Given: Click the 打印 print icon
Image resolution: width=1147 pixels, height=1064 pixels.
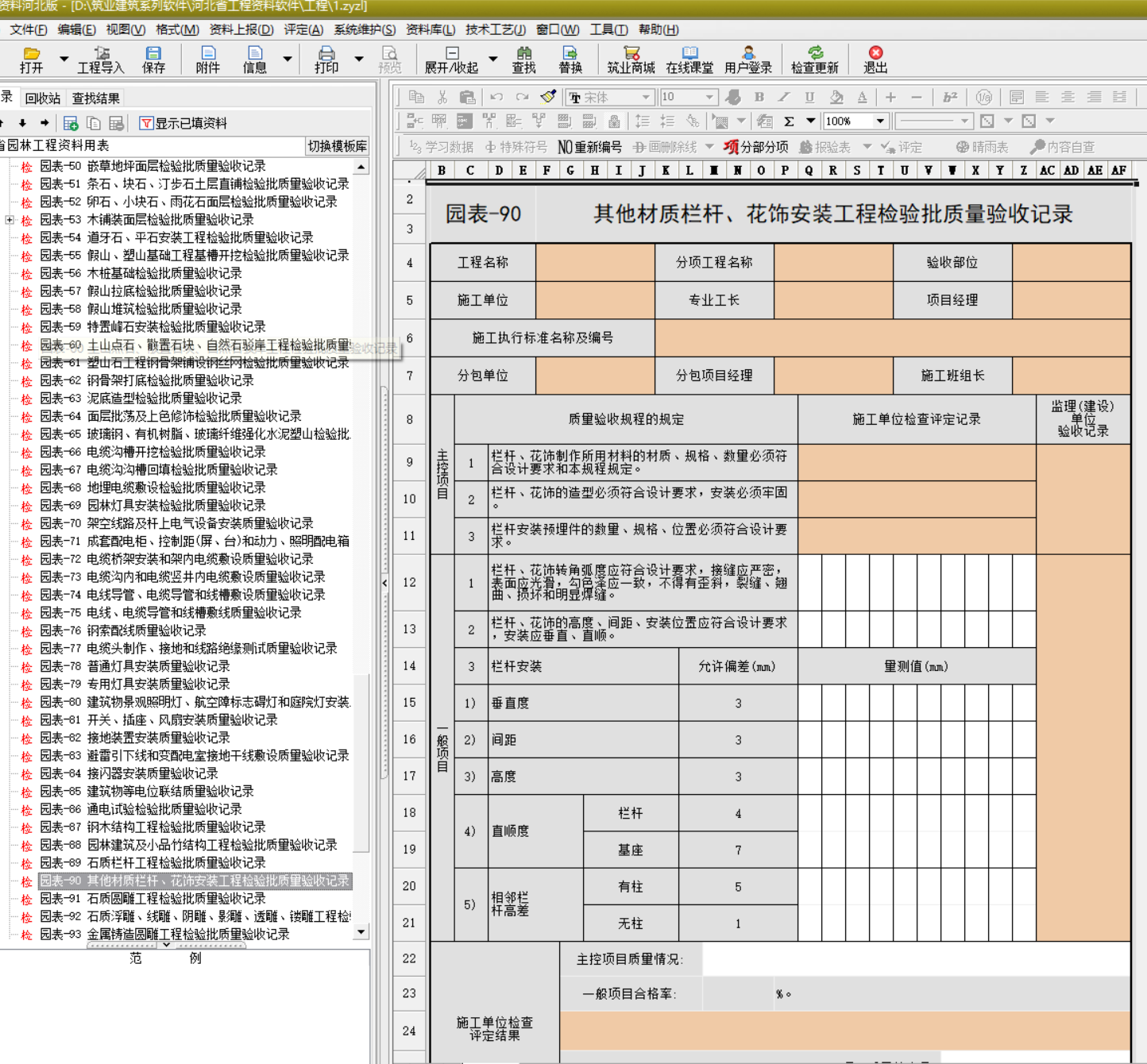Looking at the screenshot, I should pyautogui.click(x=326, y=60).
